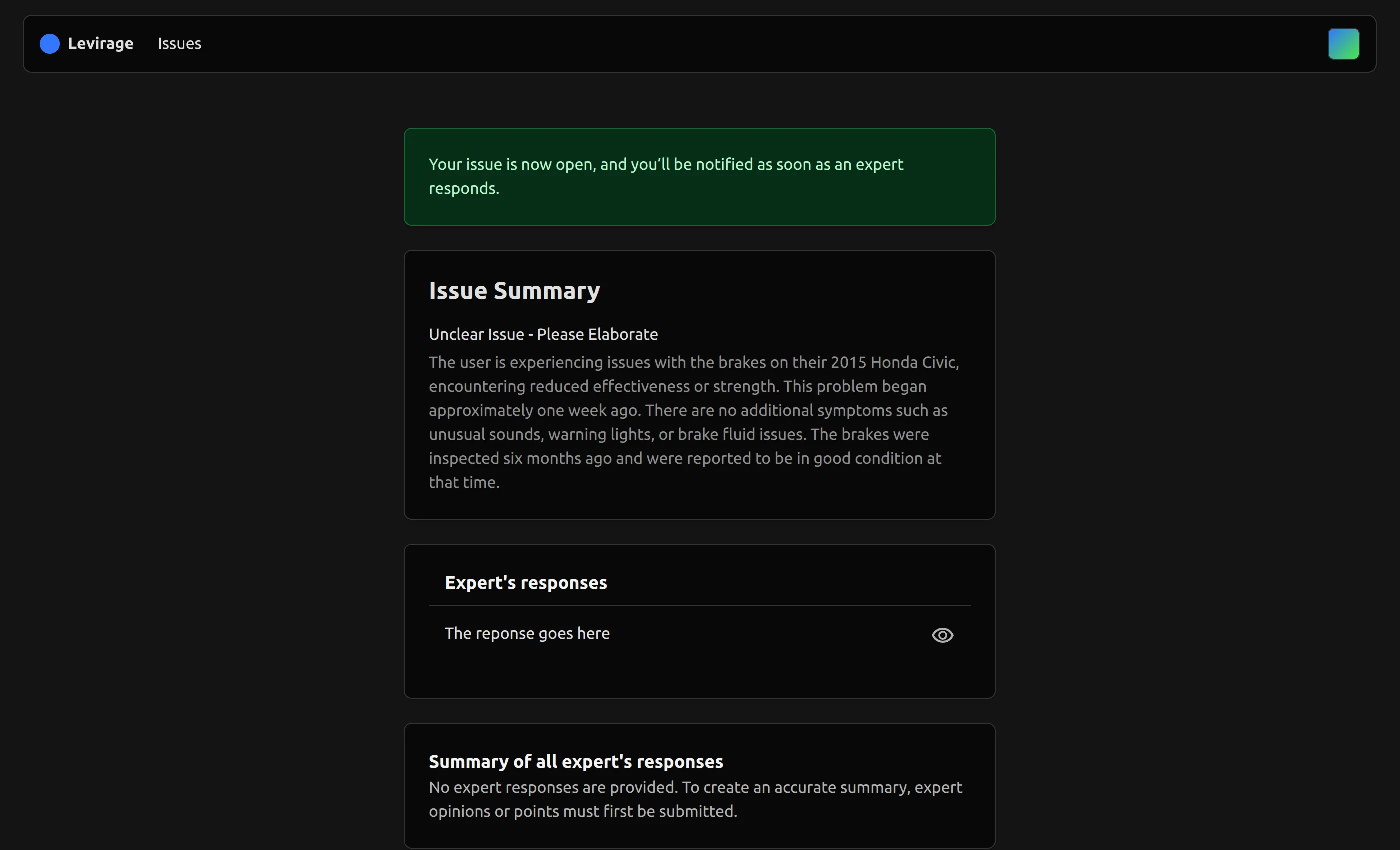This screenshot has height=850, width=1400.
Task: Click the blue Levirage logo circle
Action: click(50, 44)
